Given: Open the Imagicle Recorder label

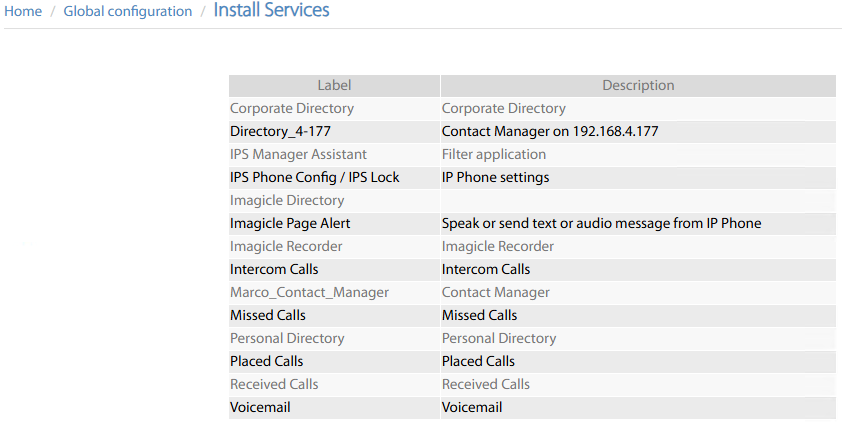Looking at the screenshot, I should 286,246.
